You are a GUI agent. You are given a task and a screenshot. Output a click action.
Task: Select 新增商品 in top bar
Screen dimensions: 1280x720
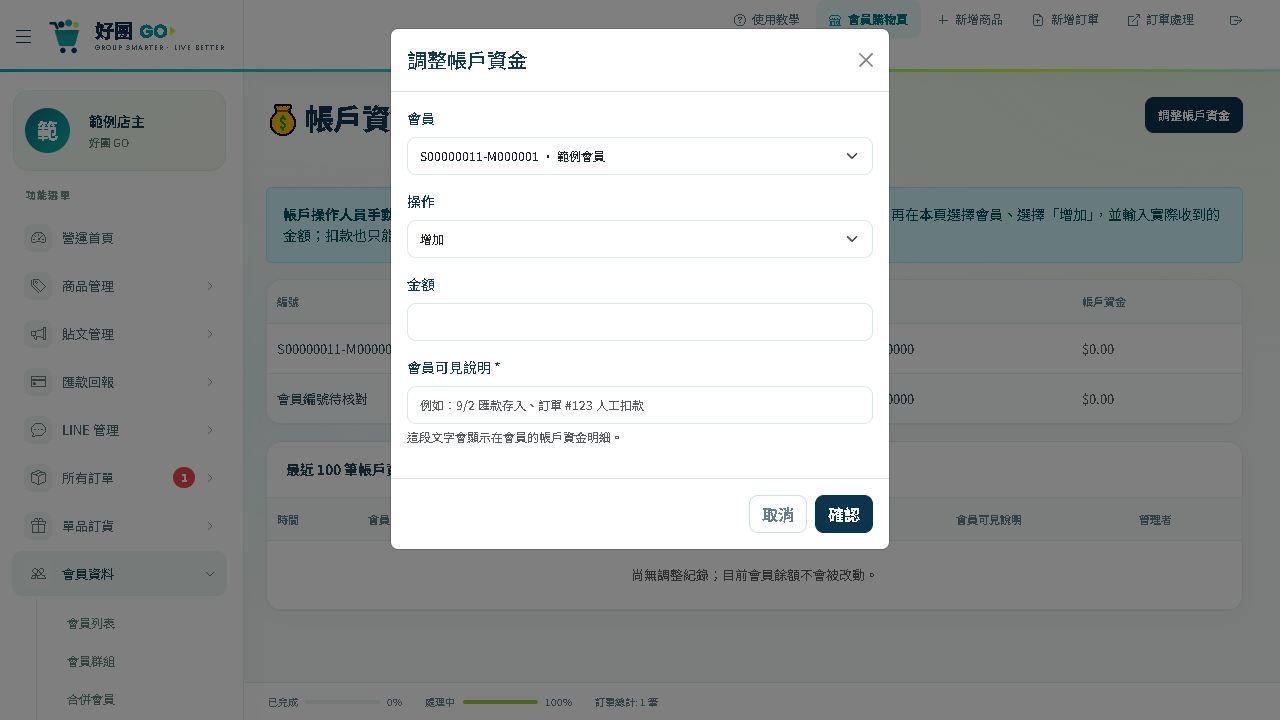coord(970,20)
